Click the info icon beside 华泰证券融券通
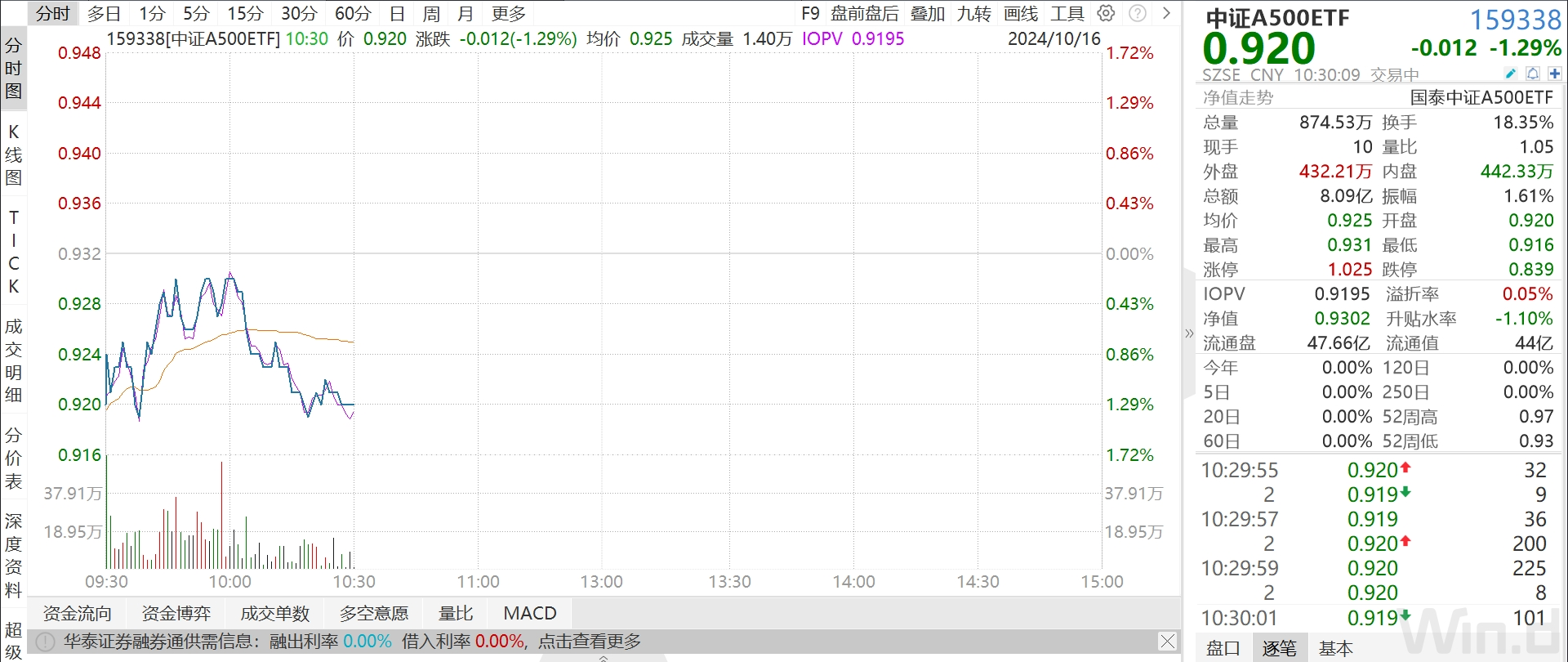This screenshot has width=1568, height=662. 45,642
